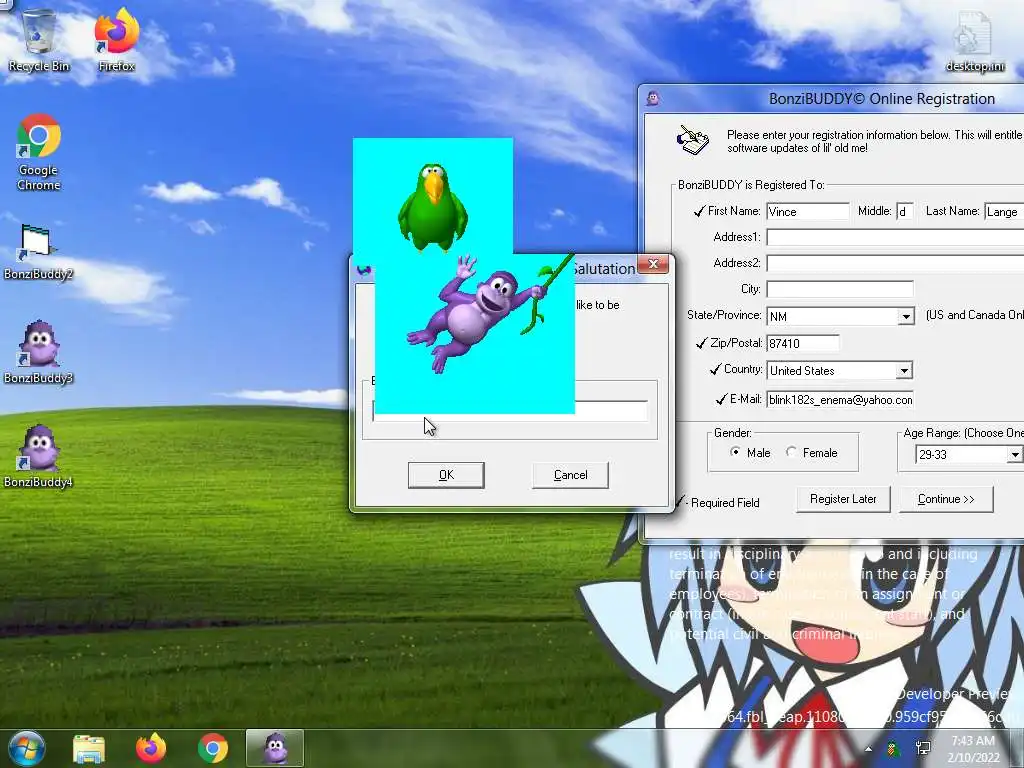Screen dimensions: 1024x768
Task: Expand the State/Province dropdown
Action: tap(906, 317)
